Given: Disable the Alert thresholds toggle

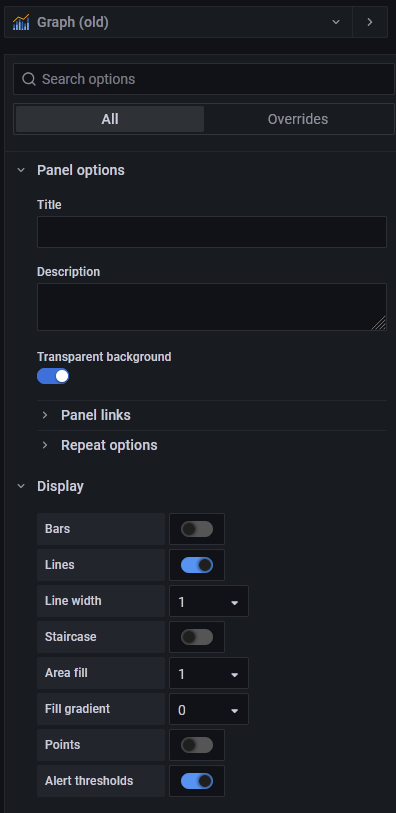Looking at the screenshot, I should click(x=197, y=781).
